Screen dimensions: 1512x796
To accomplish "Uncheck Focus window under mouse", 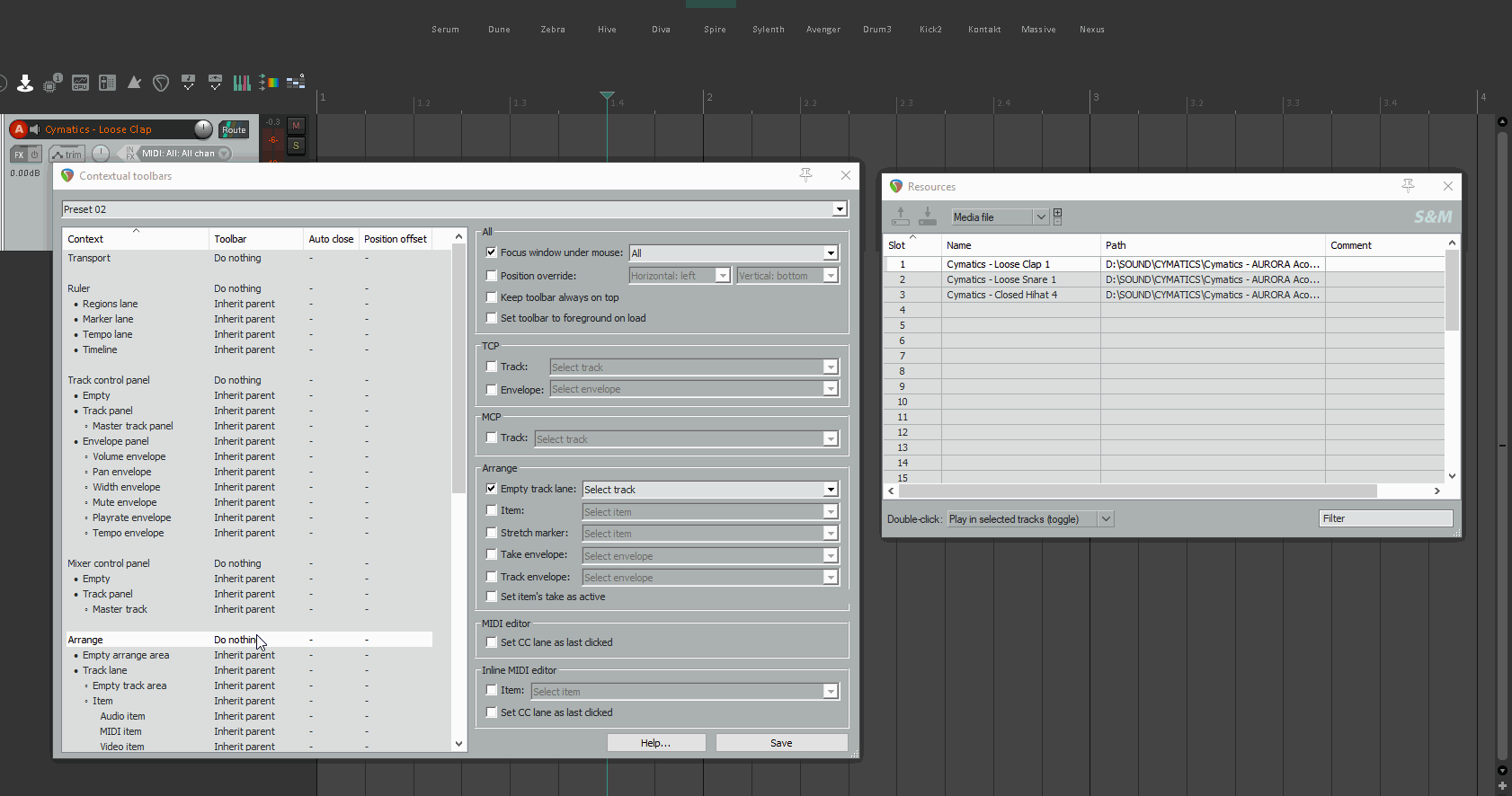I will coord(492,252).
